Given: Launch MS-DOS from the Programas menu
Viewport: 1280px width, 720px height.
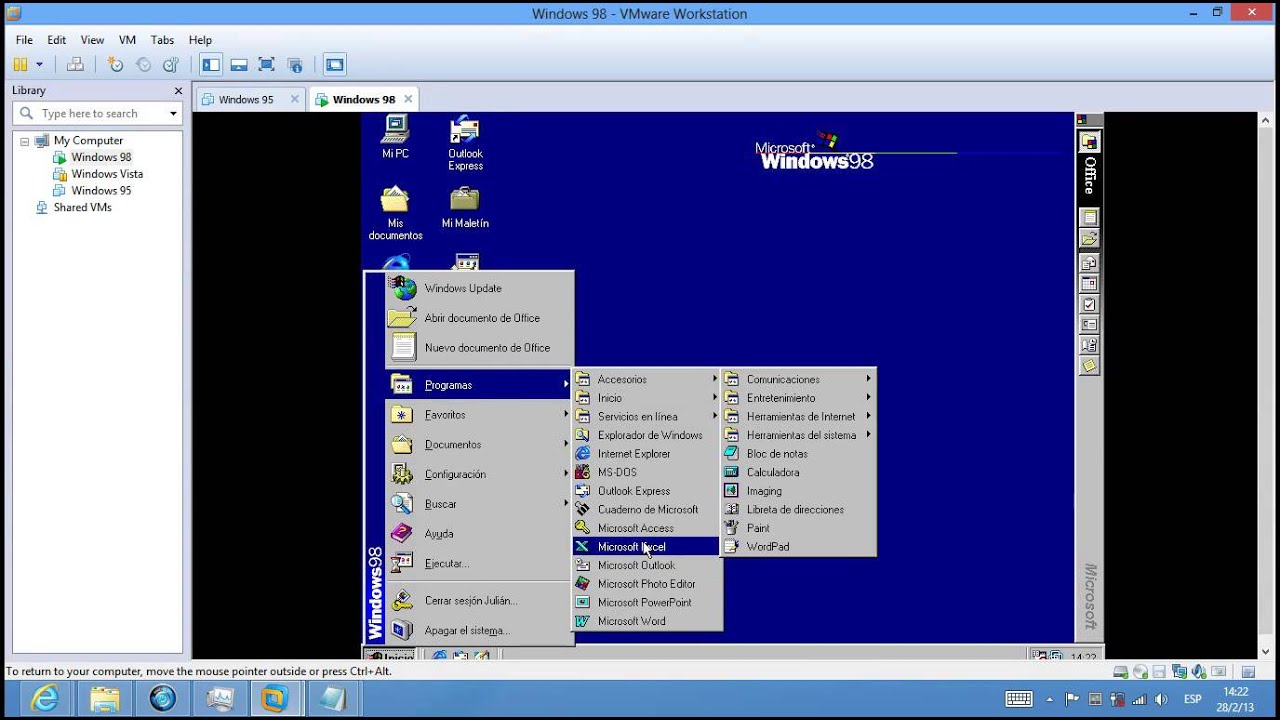Looking at the screenshot, I should [647, 473].
